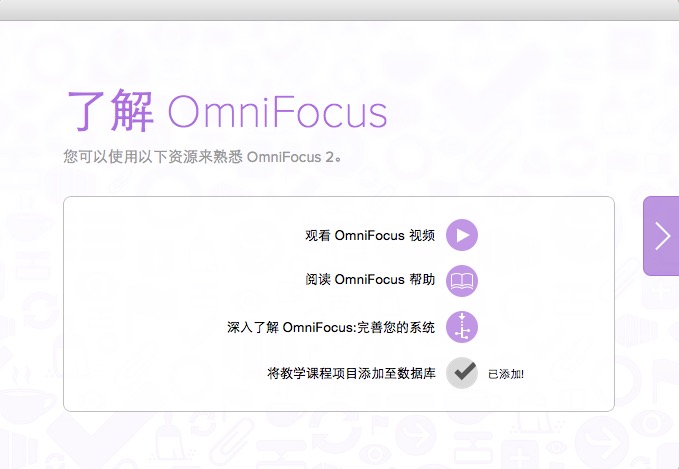Click the 阅读 OmniFocus 帮助 label
679x469 pixels.
pyautogui.click(x=370, y=280)
